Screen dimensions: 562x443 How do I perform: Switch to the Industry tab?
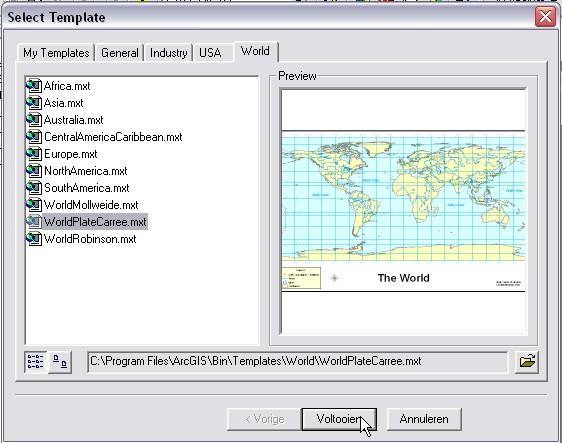point(168,53)
